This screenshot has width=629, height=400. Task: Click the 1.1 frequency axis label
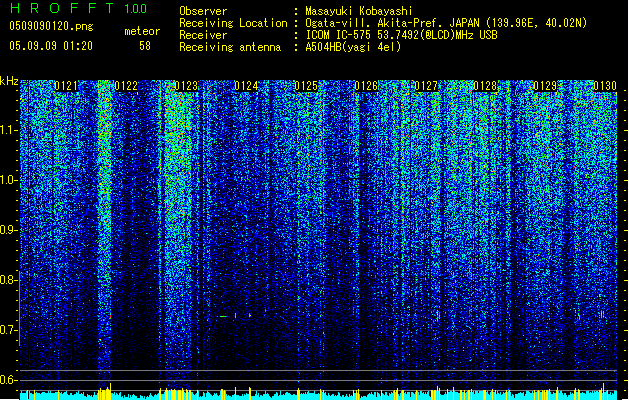(9, 130)
